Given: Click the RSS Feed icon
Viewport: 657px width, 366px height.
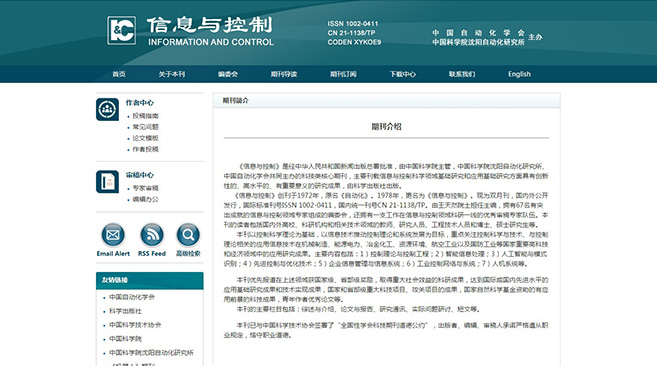Looking at the screenshot, I should (x=152, y=235).
